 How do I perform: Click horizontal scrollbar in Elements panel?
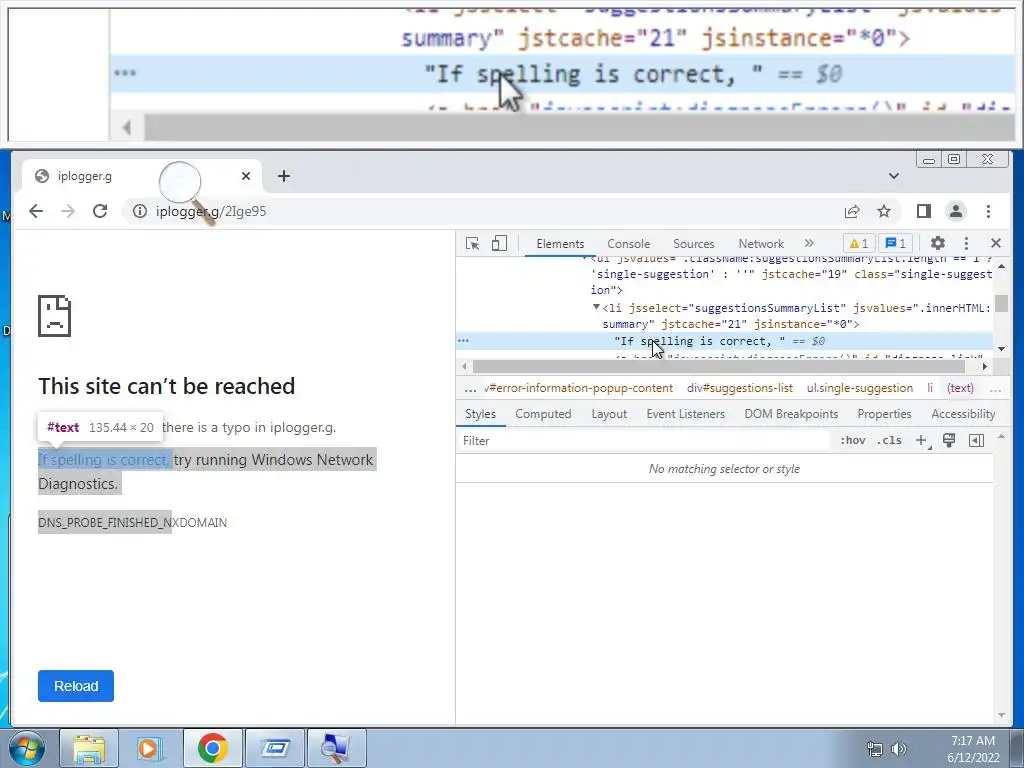pos(718,366)
